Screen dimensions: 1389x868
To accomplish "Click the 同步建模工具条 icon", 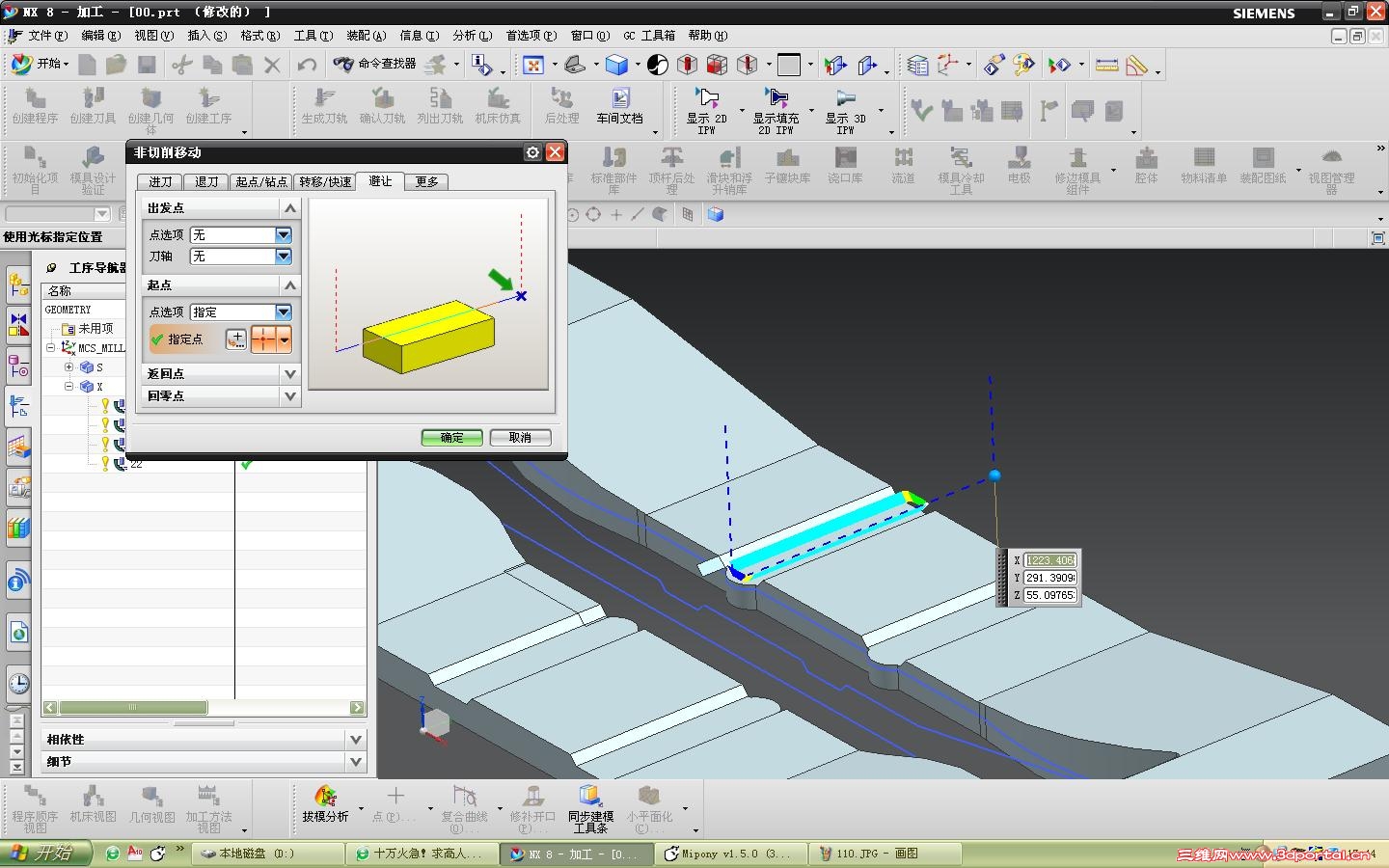I will [x=590, y=807].
